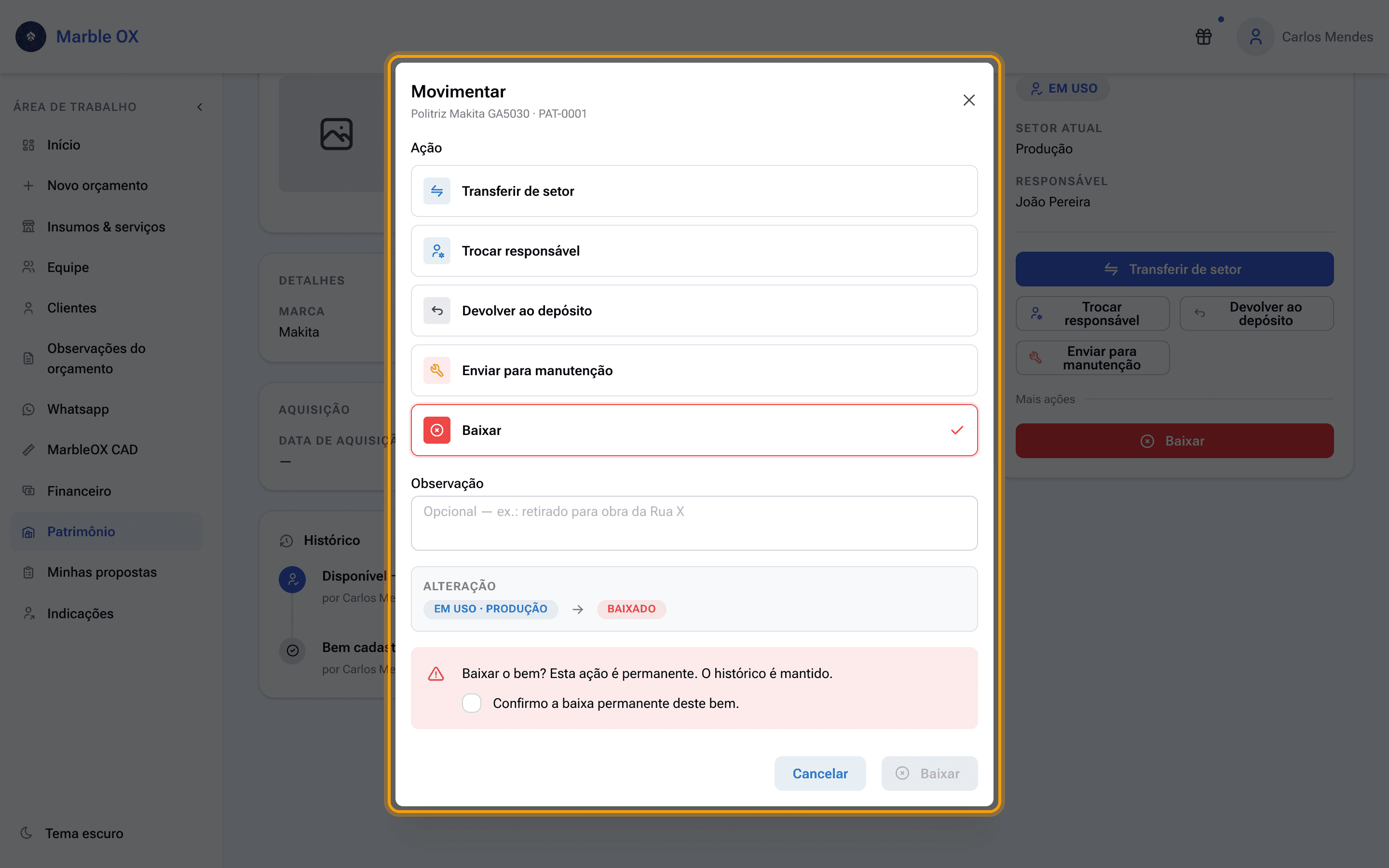Click the image placeholder icon of the asset

[336, 134]
